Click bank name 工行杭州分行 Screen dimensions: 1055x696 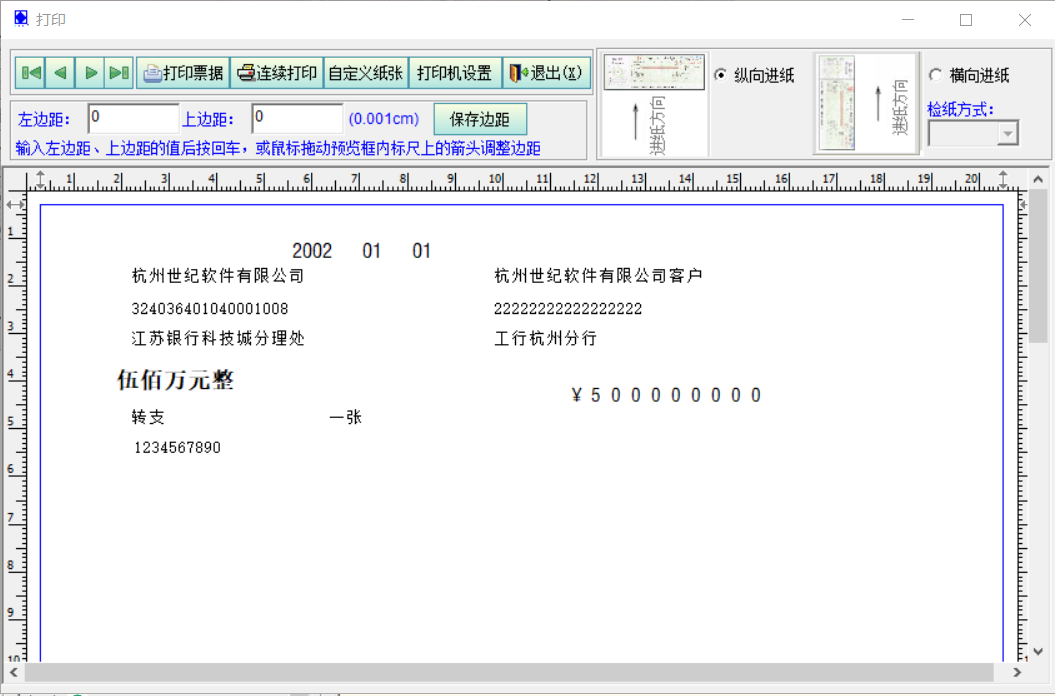click(545, 338)
